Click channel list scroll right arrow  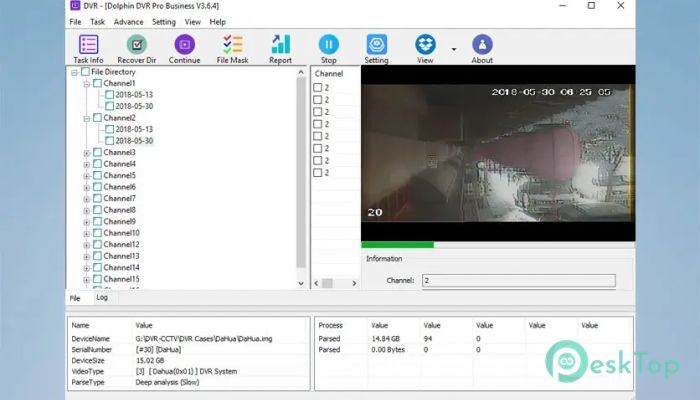pos(354,283)
